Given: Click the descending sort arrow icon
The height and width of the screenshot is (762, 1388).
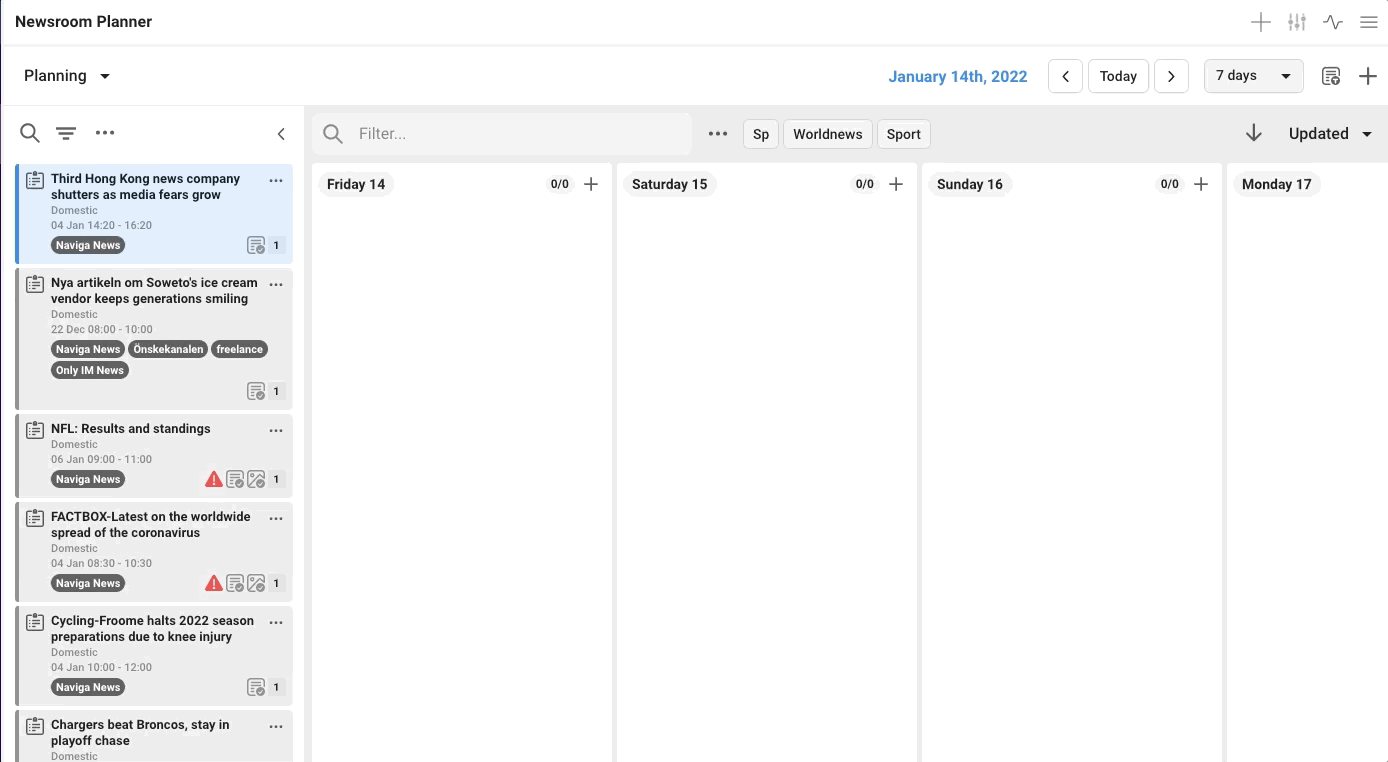Looking at the screenshot, I should coord(1254,133).
